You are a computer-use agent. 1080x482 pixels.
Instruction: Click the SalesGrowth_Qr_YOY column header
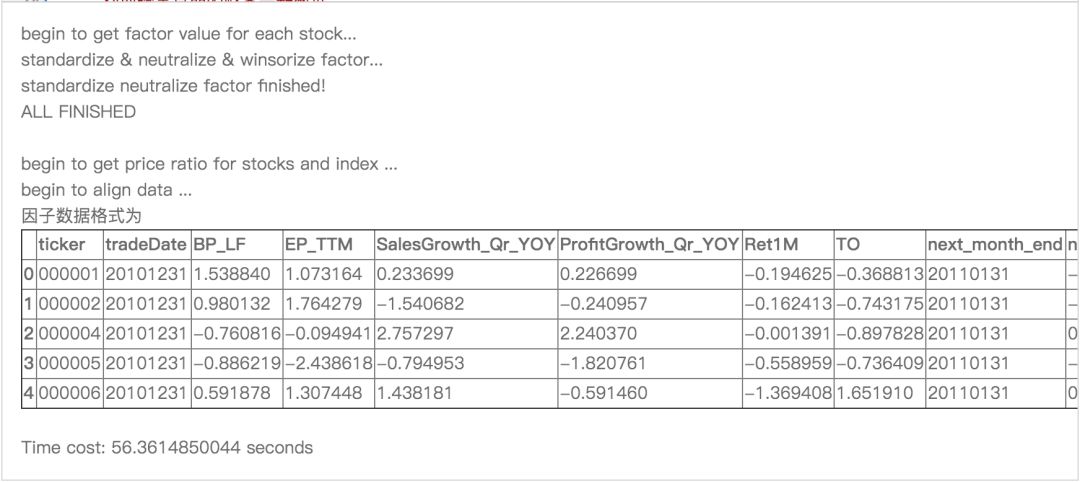point(465,244)
